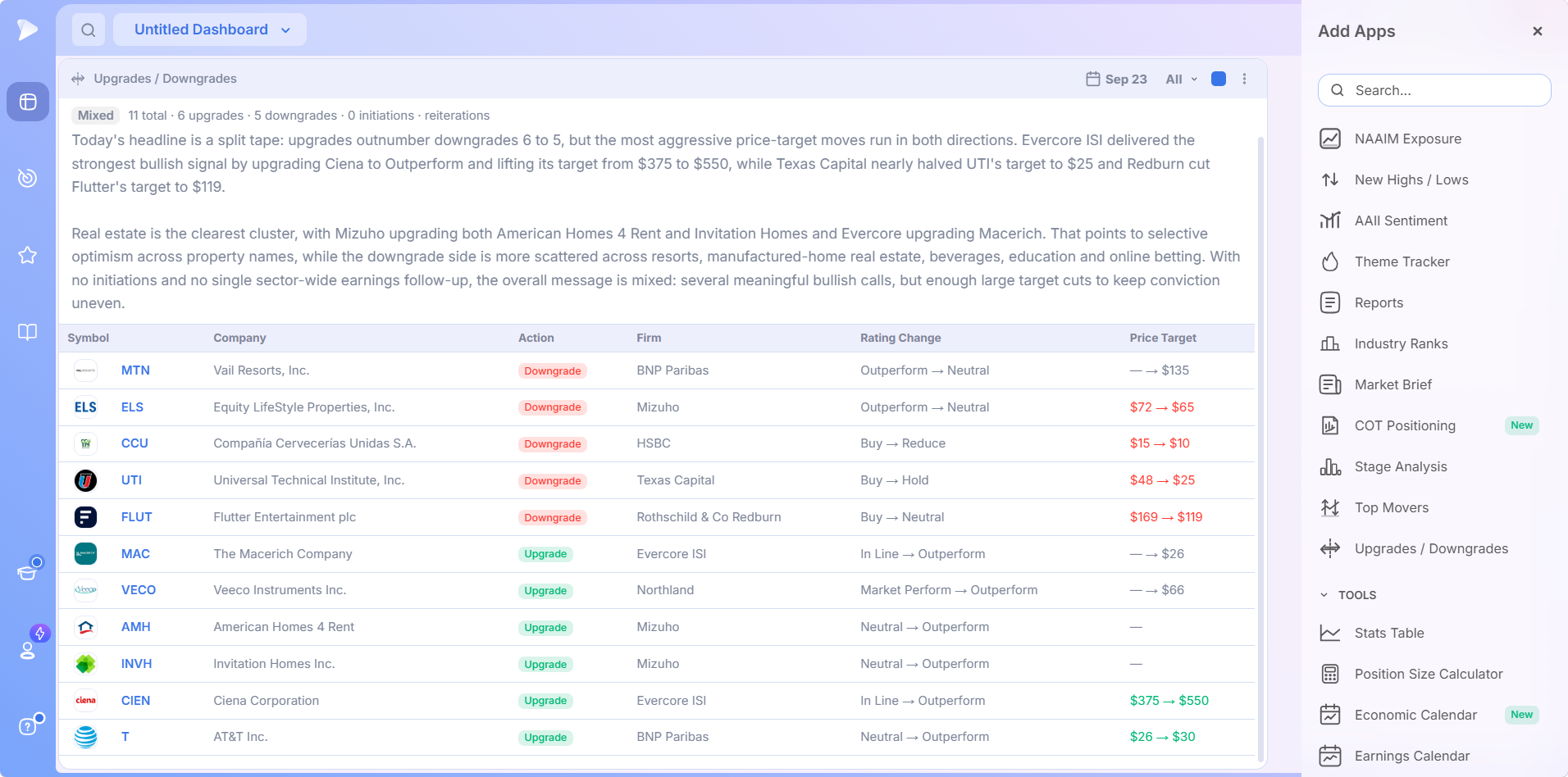The image size is (1568, 777).
Task: Click the COT Positioning icon
Action: 1330,425
